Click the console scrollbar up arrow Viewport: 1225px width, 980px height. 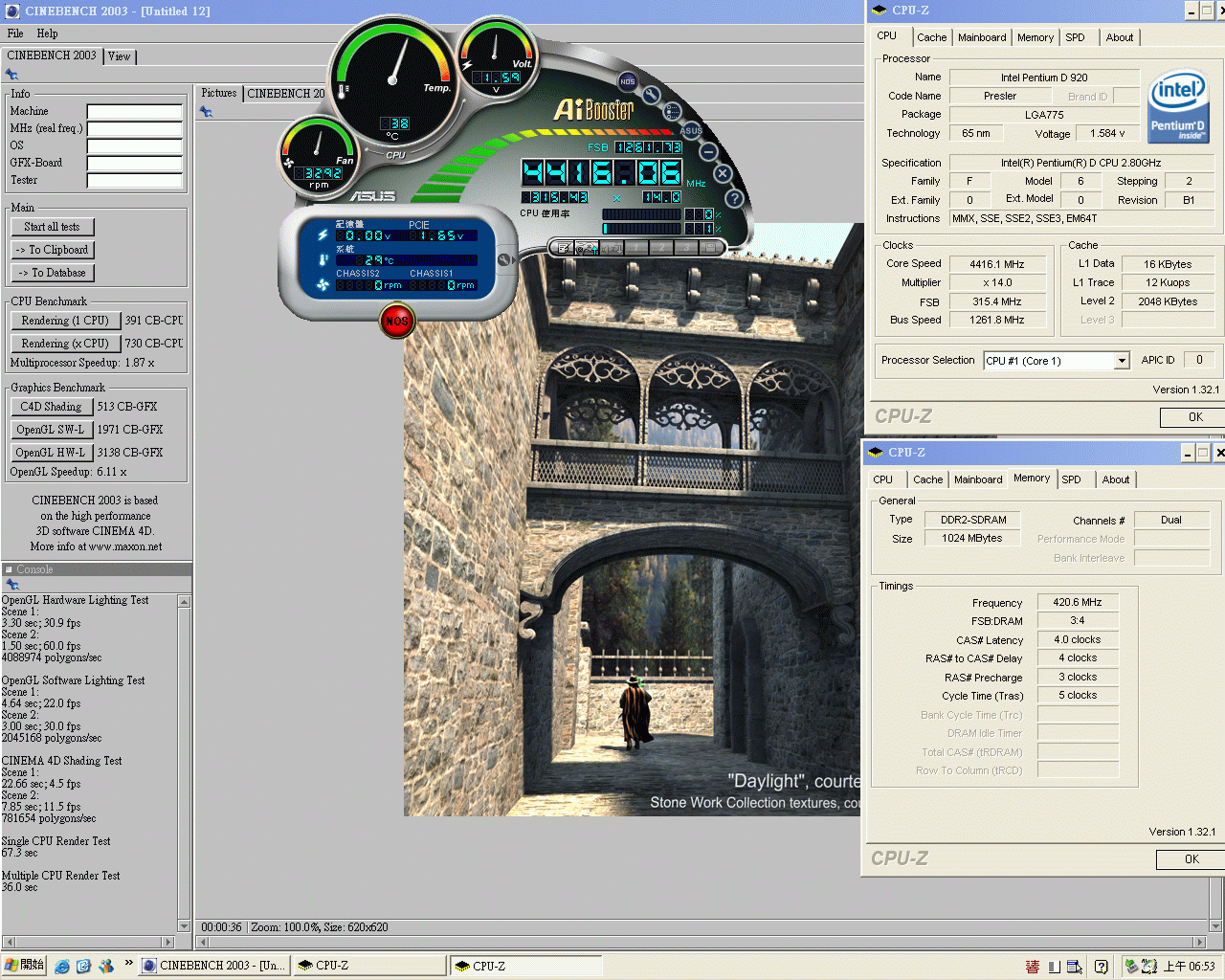[x=184, y=601]
